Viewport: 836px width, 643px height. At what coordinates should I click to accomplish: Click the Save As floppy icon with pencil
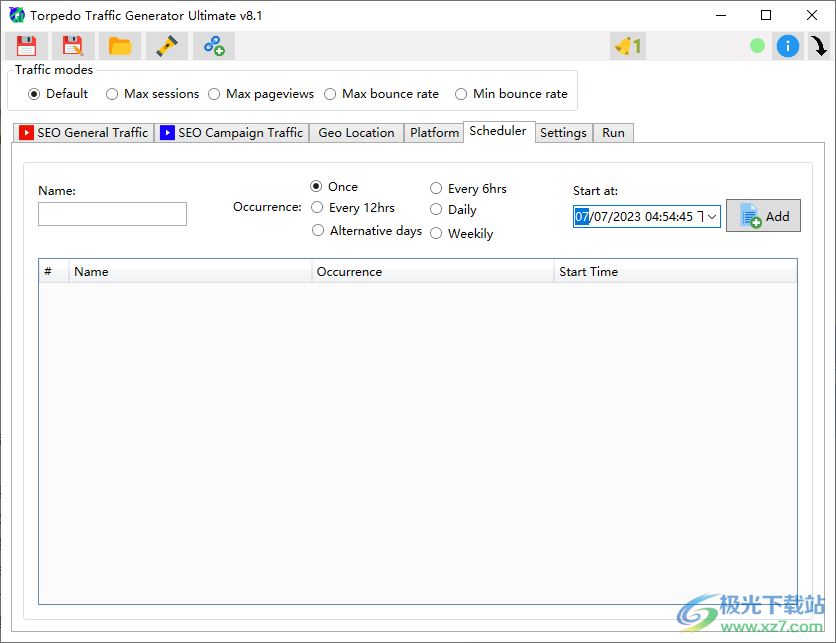pos(73,46)
